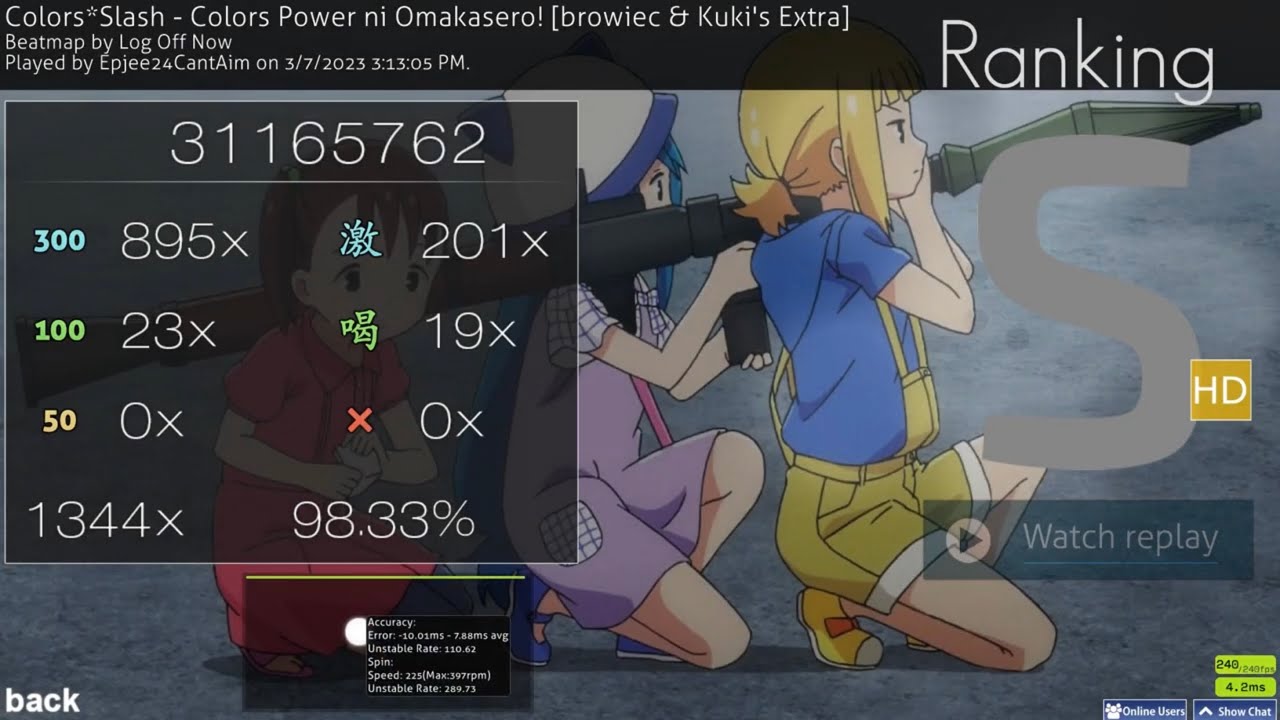This screenshot has height=720, width=1280.
Task: Click the replay play arrow icon
Action: coord(968,540)
